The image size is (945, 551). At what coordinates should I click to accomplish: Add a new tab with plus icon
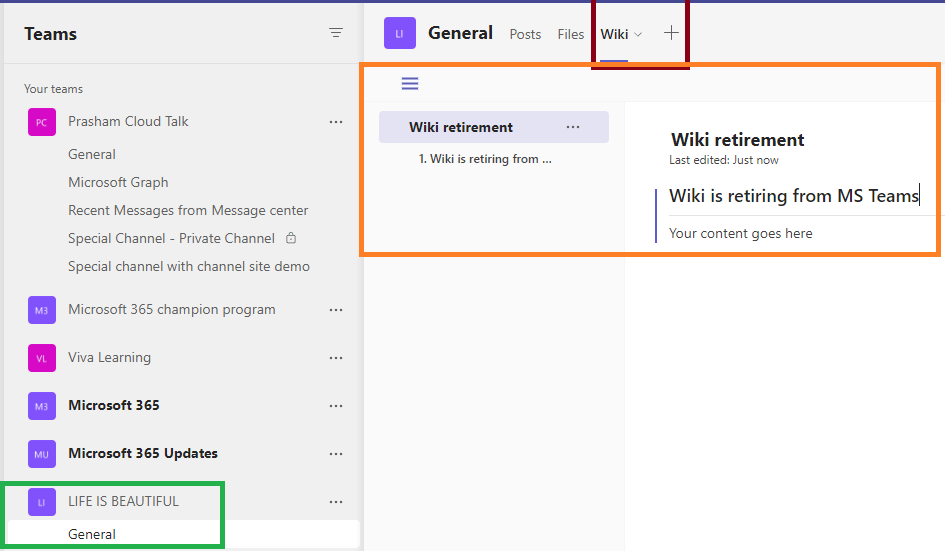(671, 33)
